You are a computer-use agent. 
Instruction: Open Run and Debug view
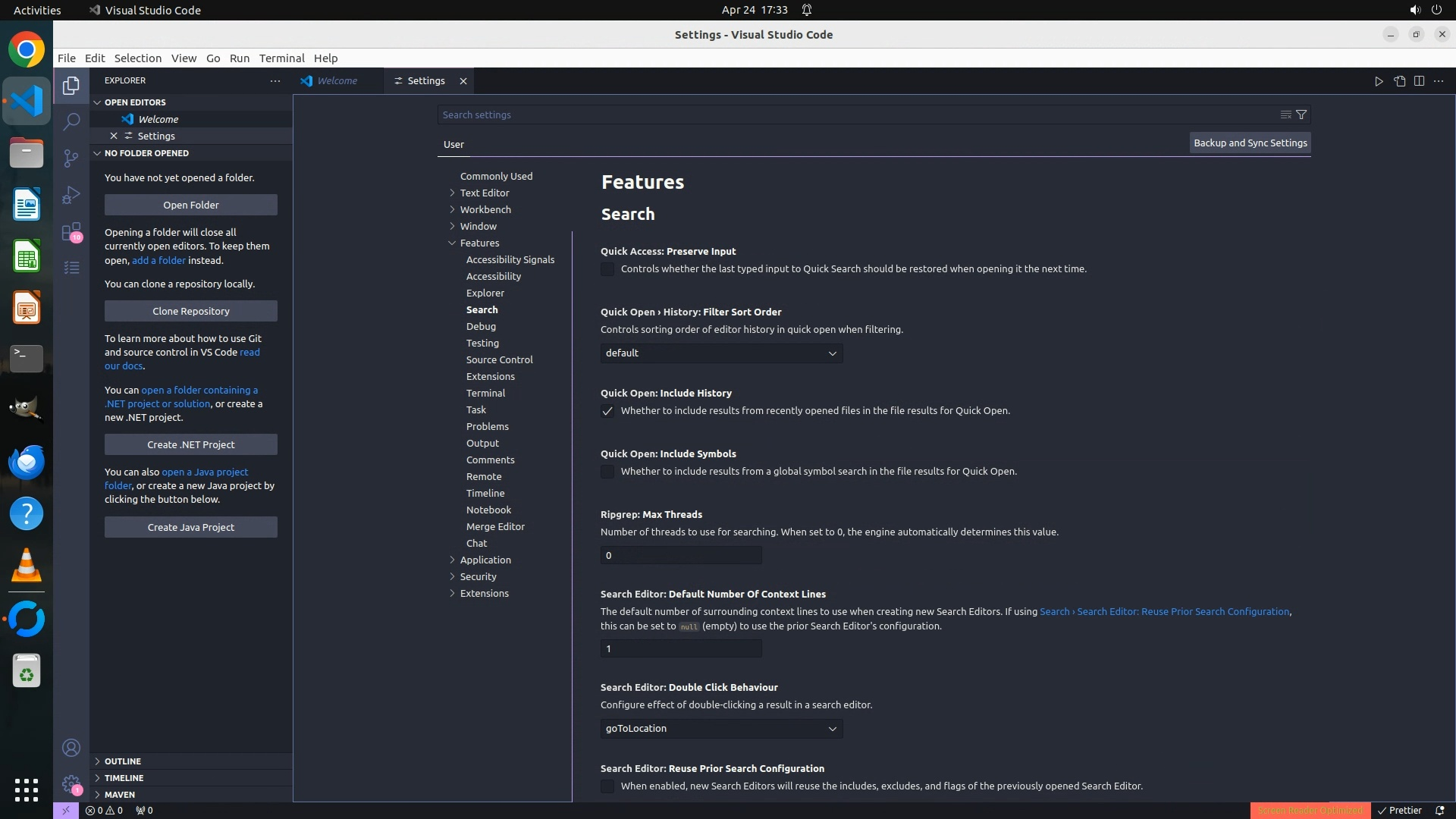(71, 195)
